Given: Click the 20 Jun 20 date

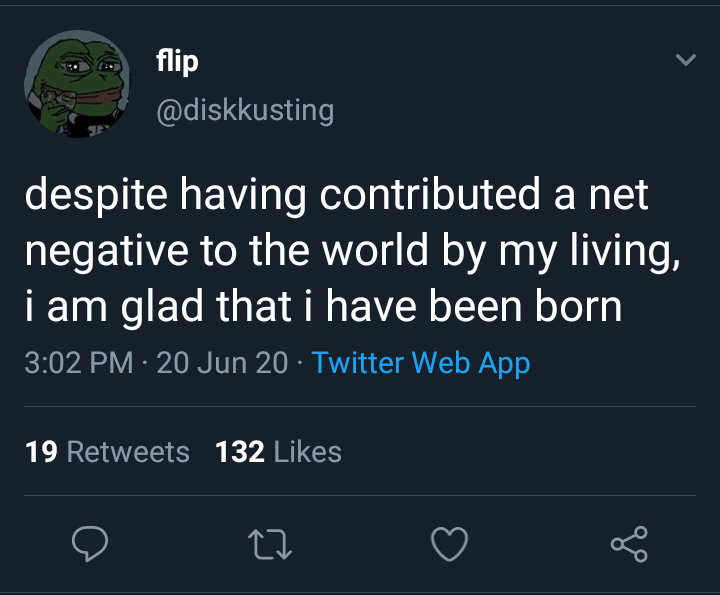Looking at the screenshot, I should (222, 362).
